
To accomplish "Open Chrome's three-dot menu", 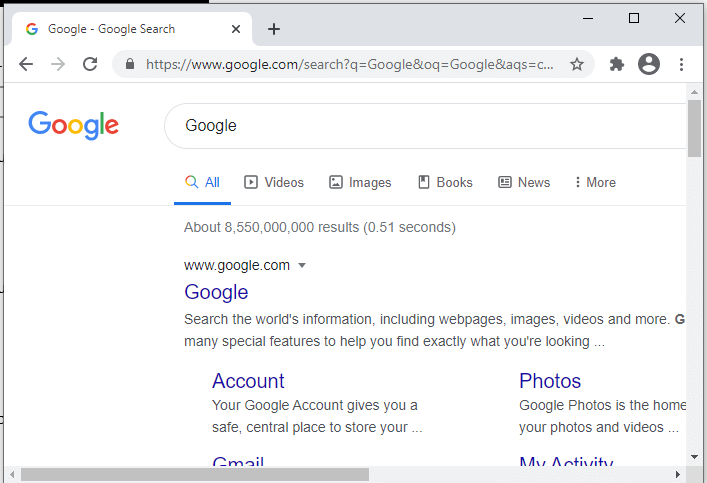I will click(681, 64).
